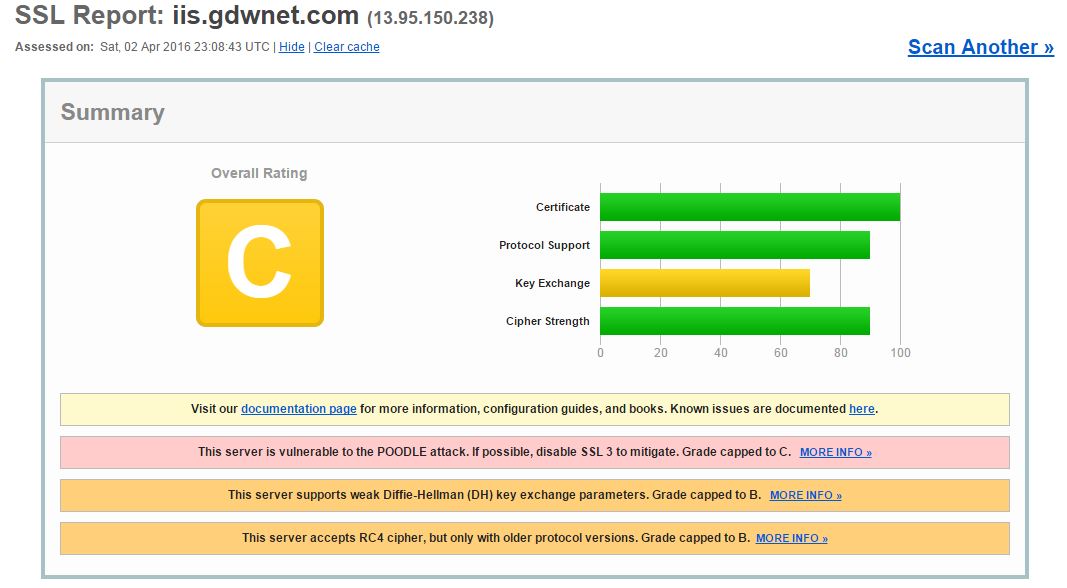The image size is (1067, 588).
Task: Follow the known issues 'here' link
Action: click(861, 409)
